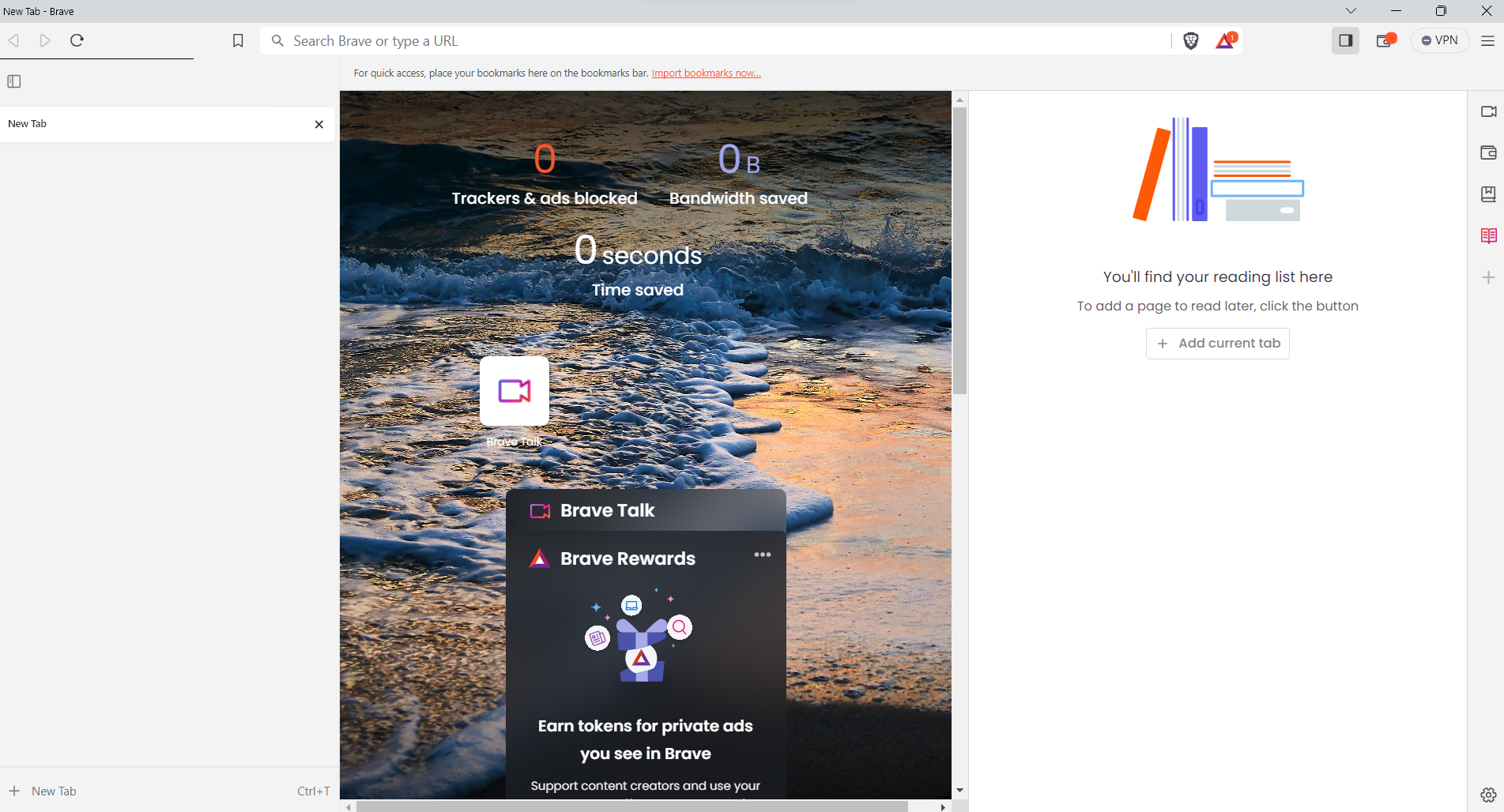Toggle the side panel view
The width and height of the screenshot is (1504, 812).
1345,40
